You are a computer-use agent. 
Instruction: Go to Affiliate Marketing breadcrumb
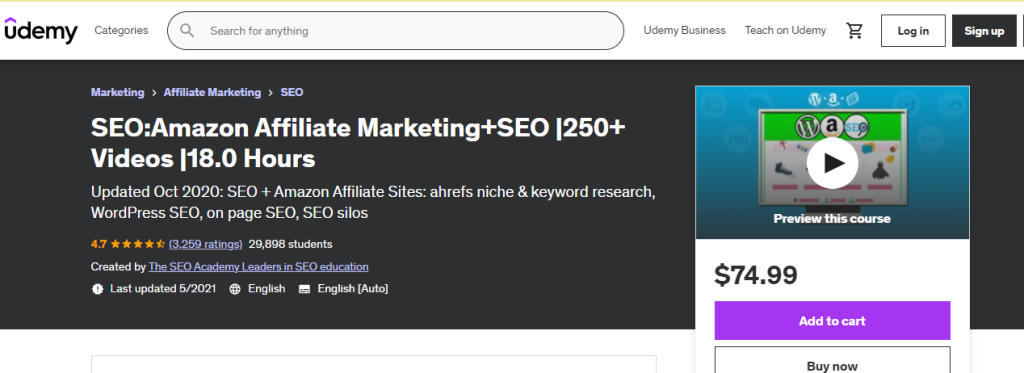point(212,92)
